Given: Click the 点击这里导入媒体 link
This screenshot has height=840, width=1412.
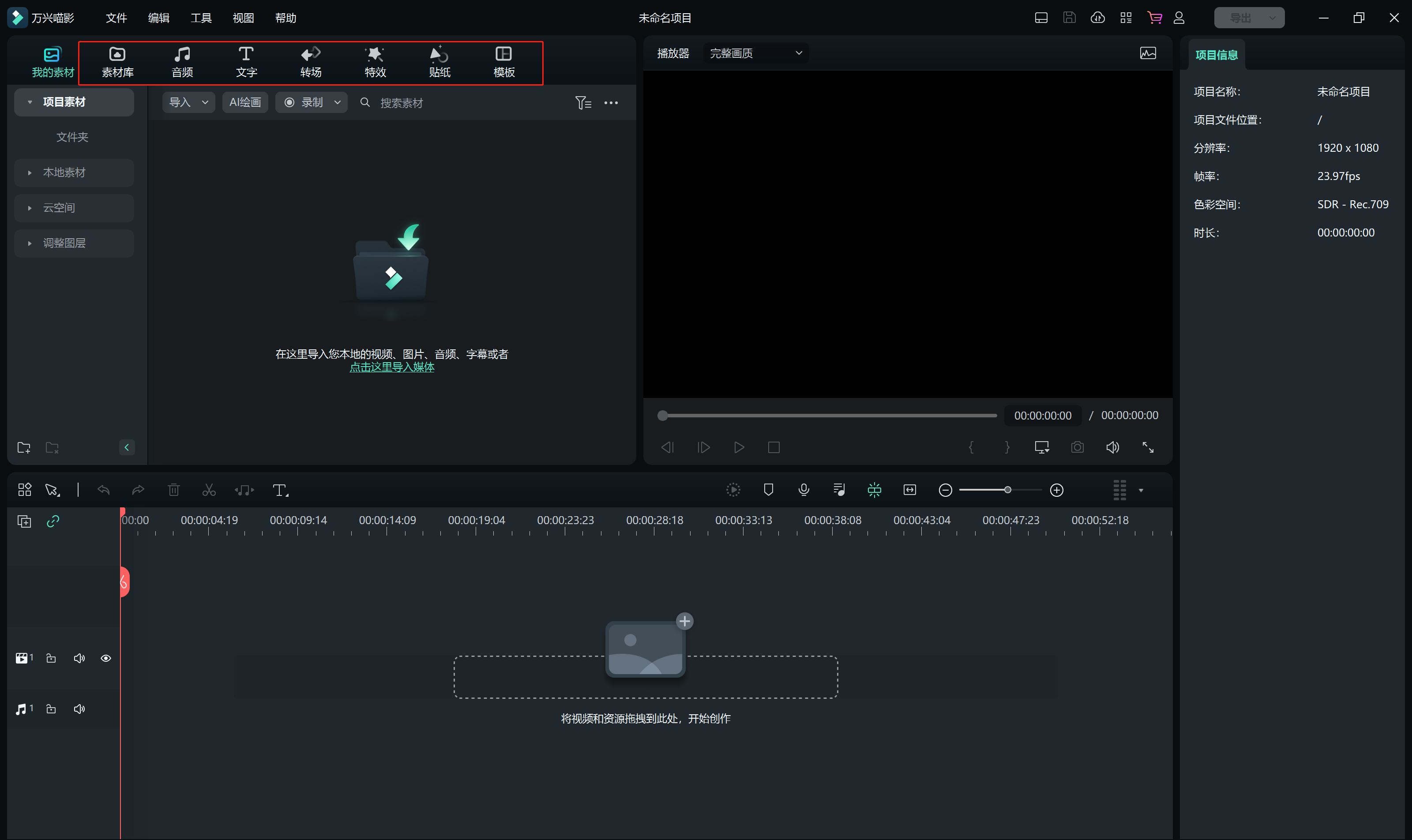Looking at the screenshot, I should click(x=392, y=367).
